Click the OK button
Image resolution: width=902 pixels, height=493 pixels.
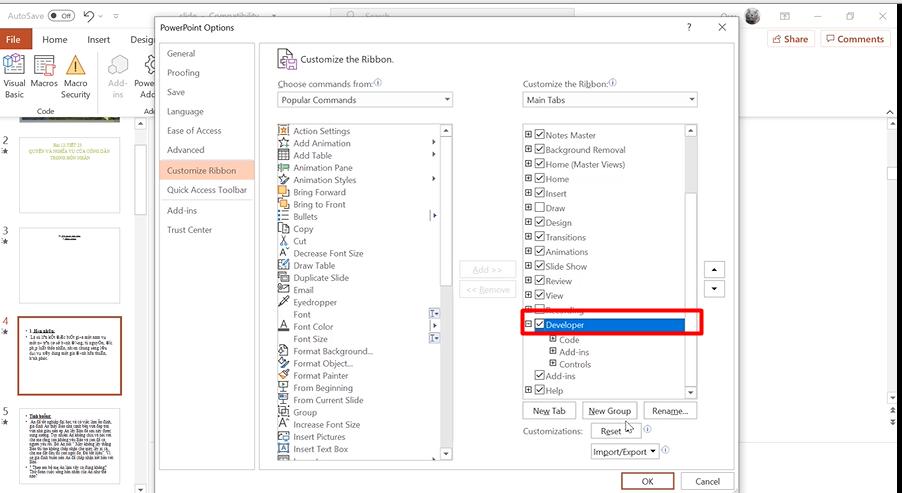tap(647, 481)
